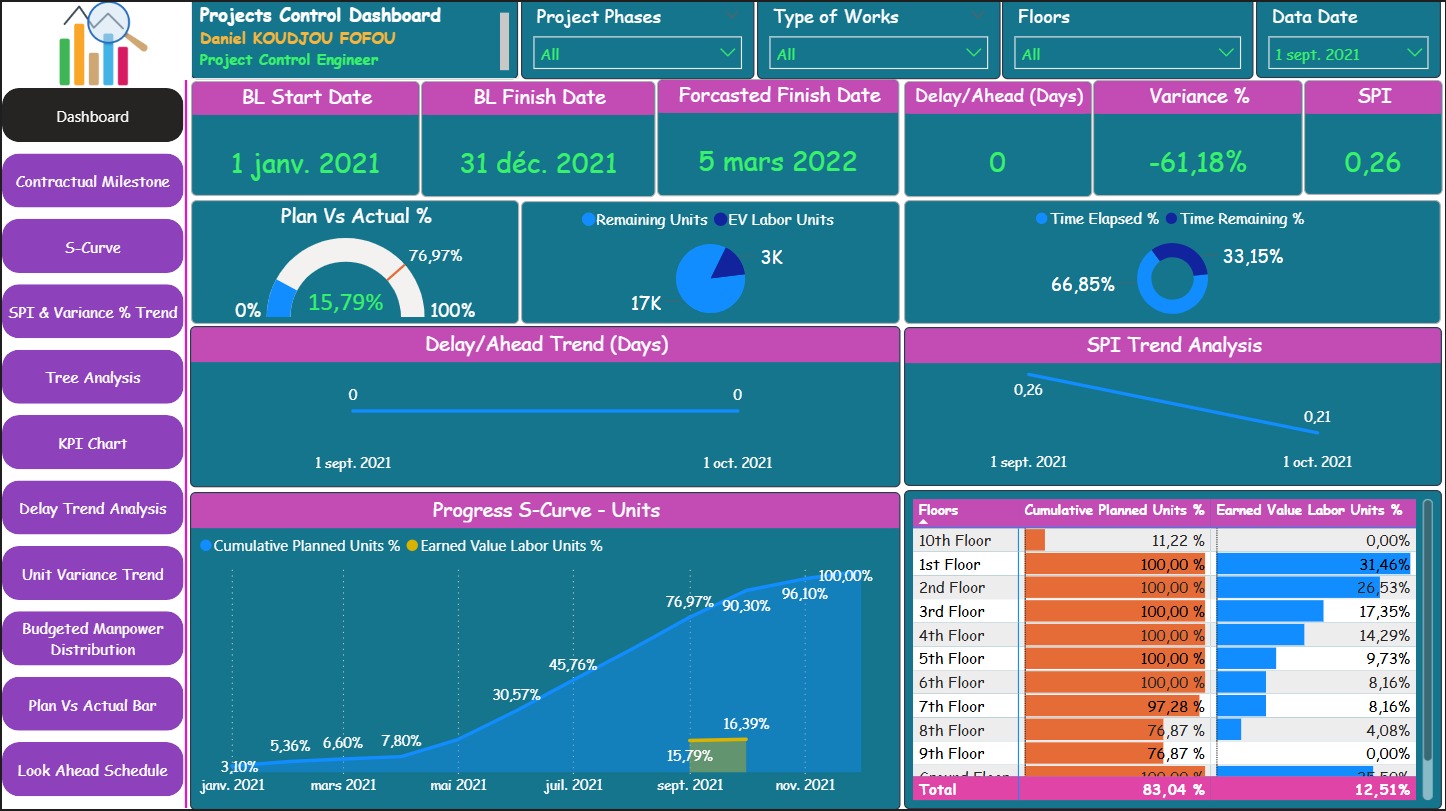Click the 31,46% earned value bar
This screenshot has height=811, width=1446.
coord(1313,564)
